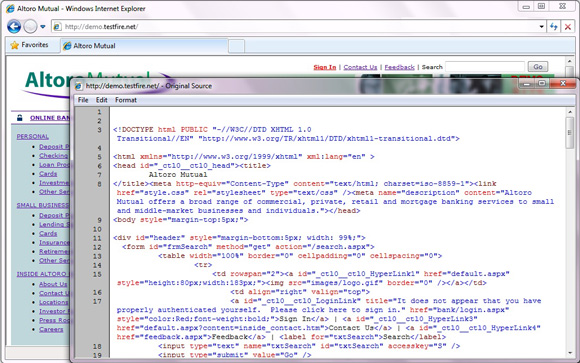The height and width of the screenshot is (363, 580).
Task: Click the browser Forward arrow button
Action: (30, 26)
